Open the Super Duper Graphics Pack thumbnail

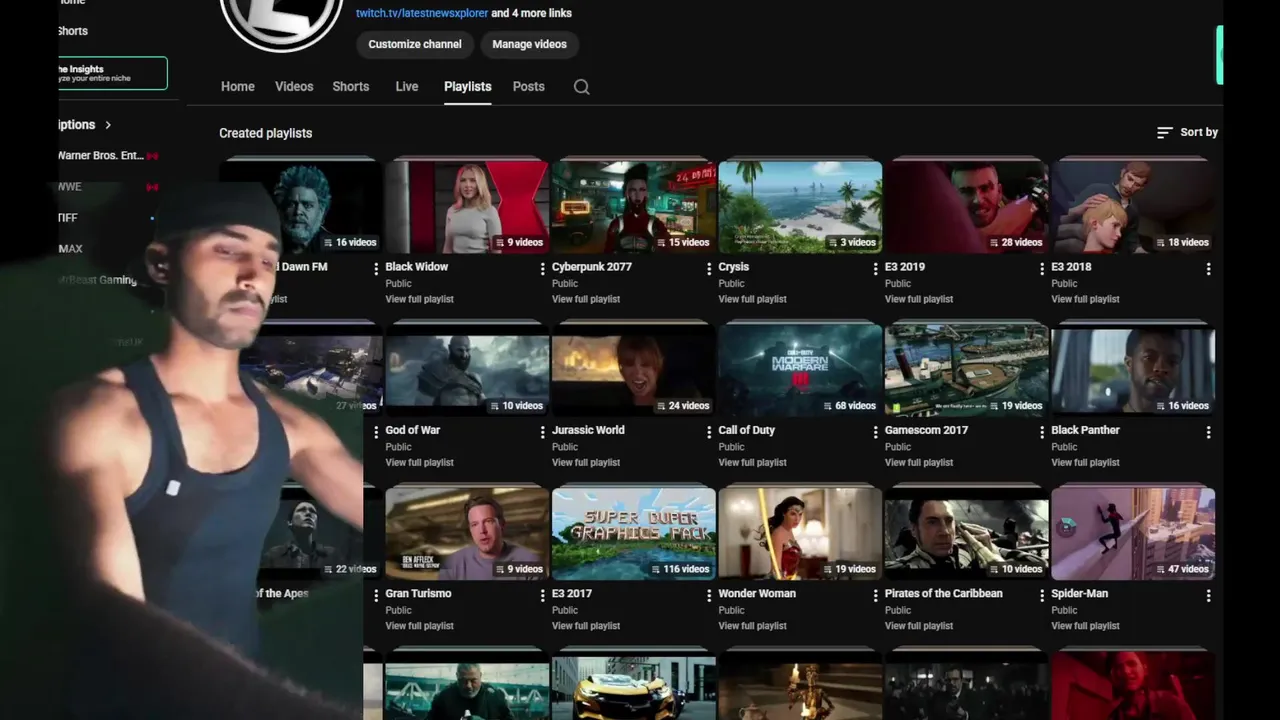[634, 534]
